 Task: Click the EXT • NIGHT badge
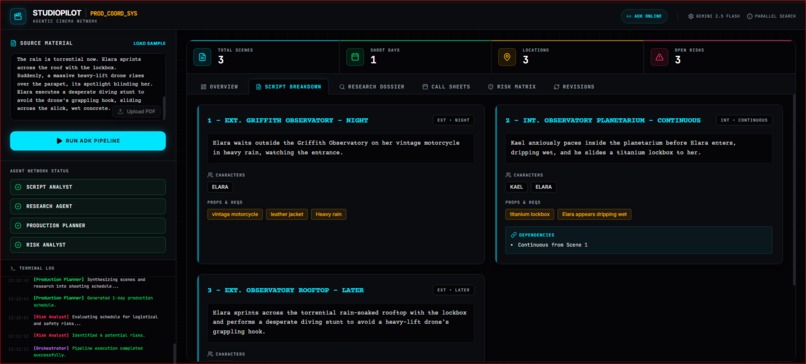point(453,120)
